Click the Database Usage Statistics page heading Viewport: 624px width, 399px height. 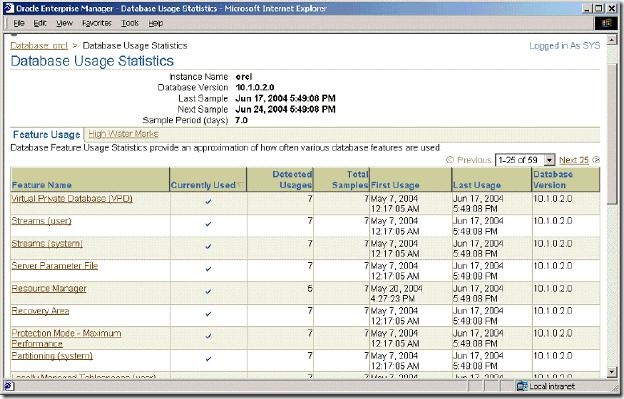(x=92, y=61)
